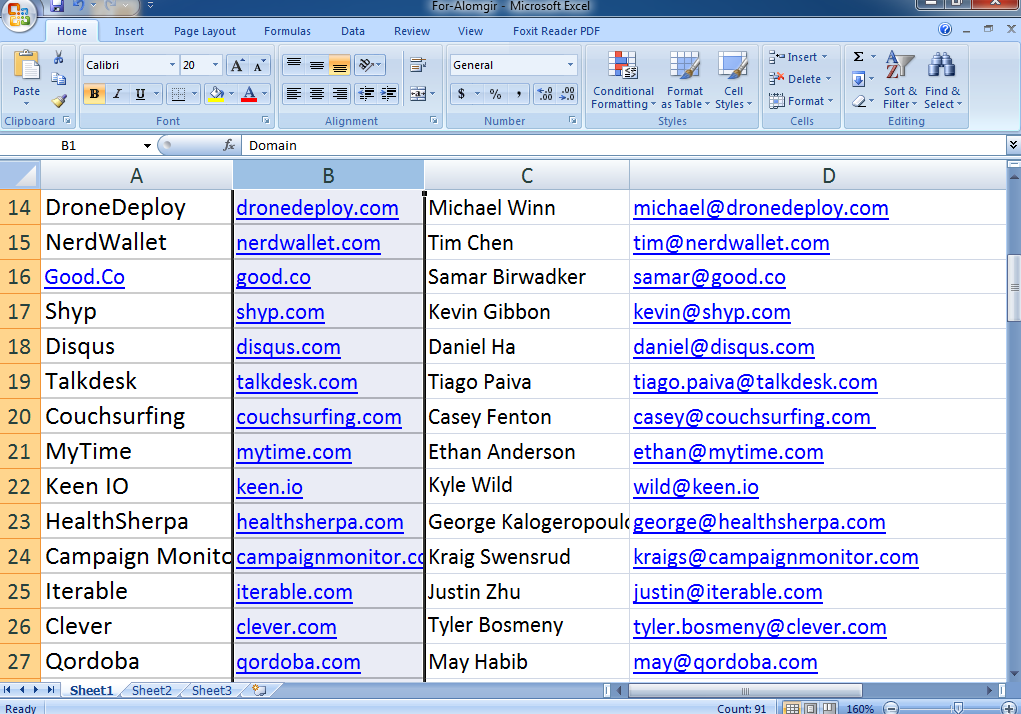Screen dimensions: 1021x714
Task: Select the Format Painter tool
Action: click(x=59, y=99)
